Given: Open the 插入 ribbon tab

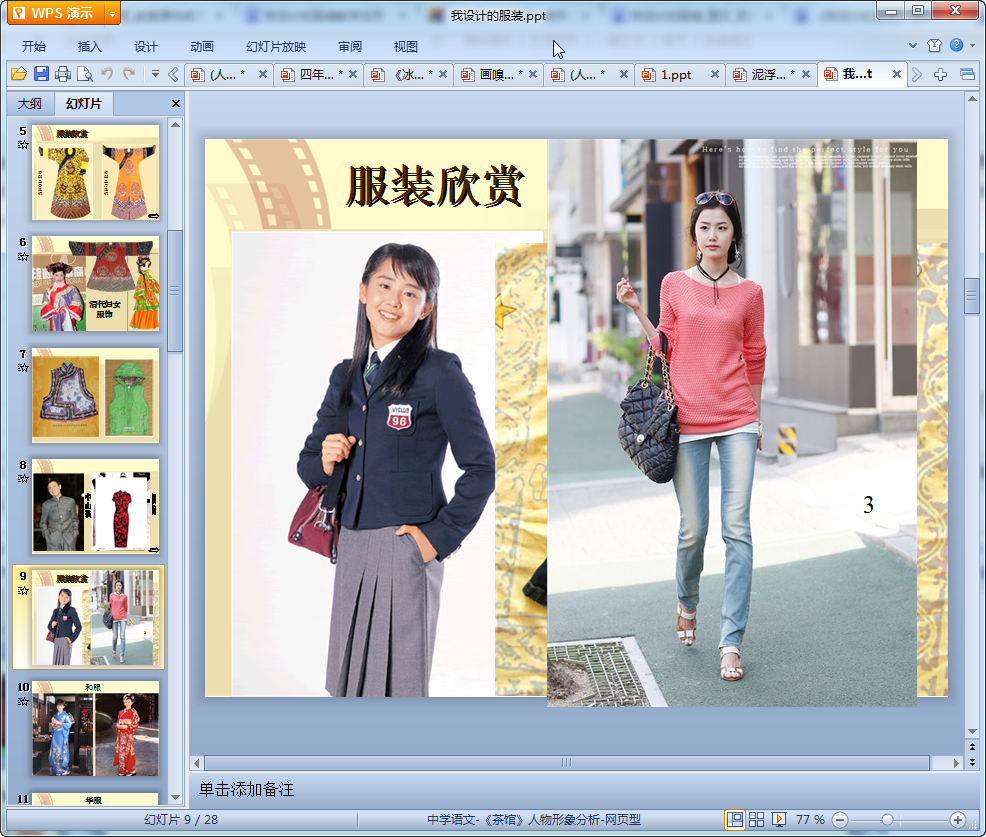Looking at the screenshot, I should 89,47.
